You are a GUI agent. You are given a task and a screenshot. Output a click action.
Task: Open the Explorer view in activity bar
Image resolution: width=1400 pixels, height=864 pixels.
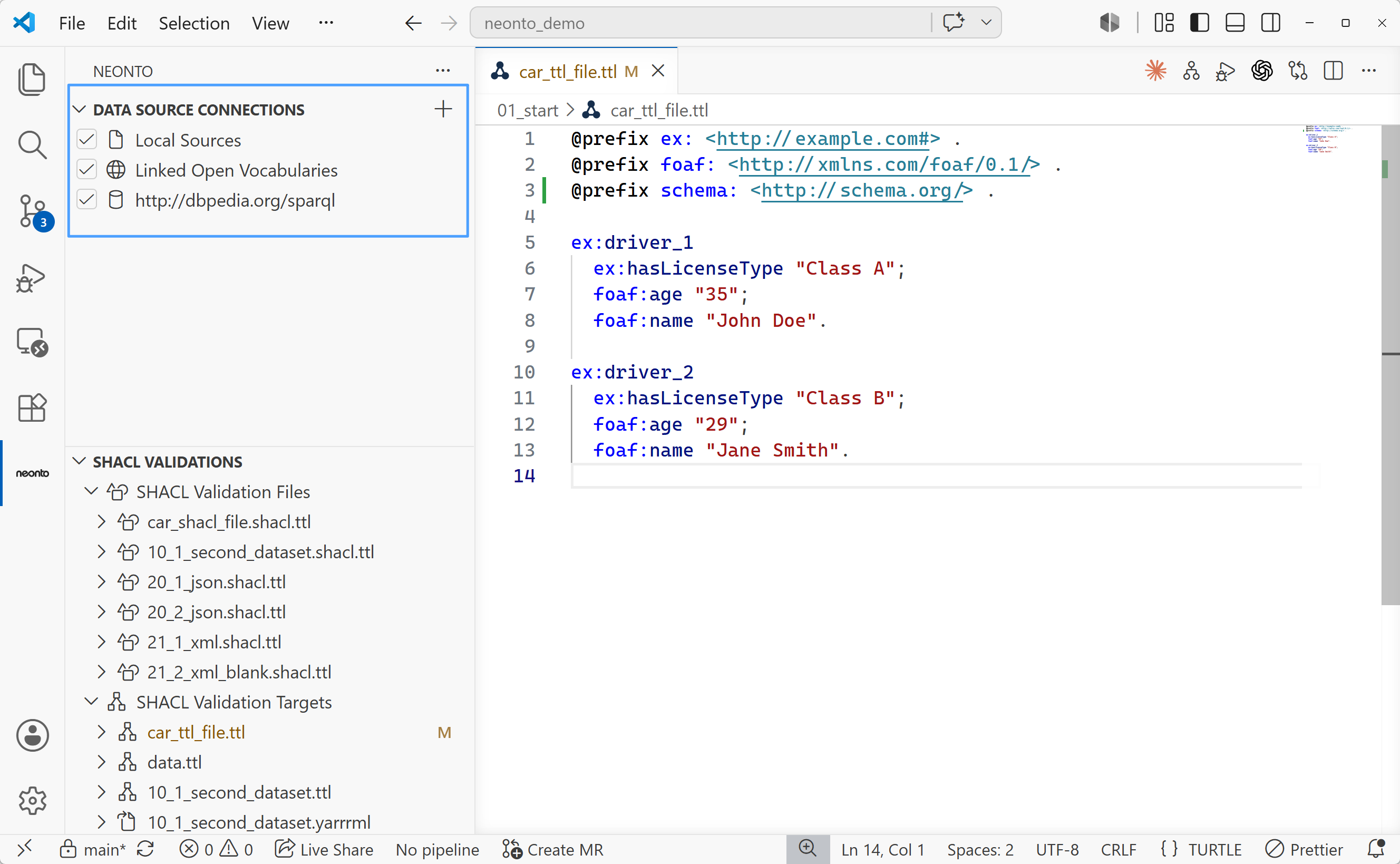click(x=32, y=80)
